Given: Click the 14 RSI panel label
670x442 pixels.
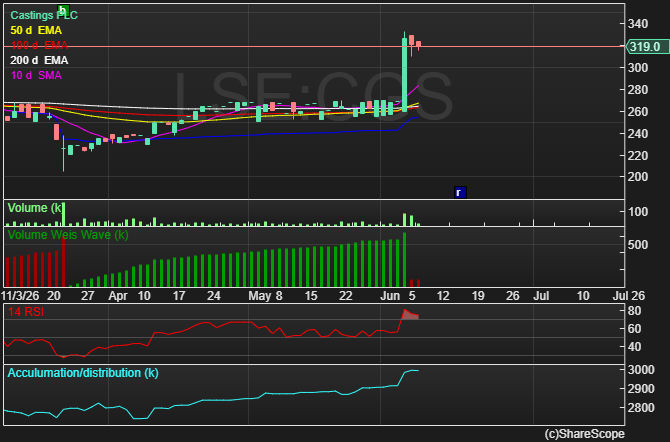Looking at the screenshot, I should click(x=26, y=312).
